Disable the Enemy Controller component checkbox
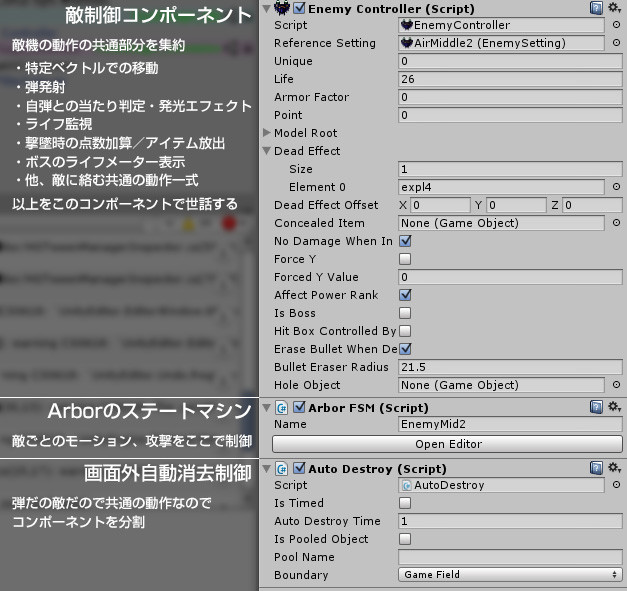 click(x=299, y=8)
